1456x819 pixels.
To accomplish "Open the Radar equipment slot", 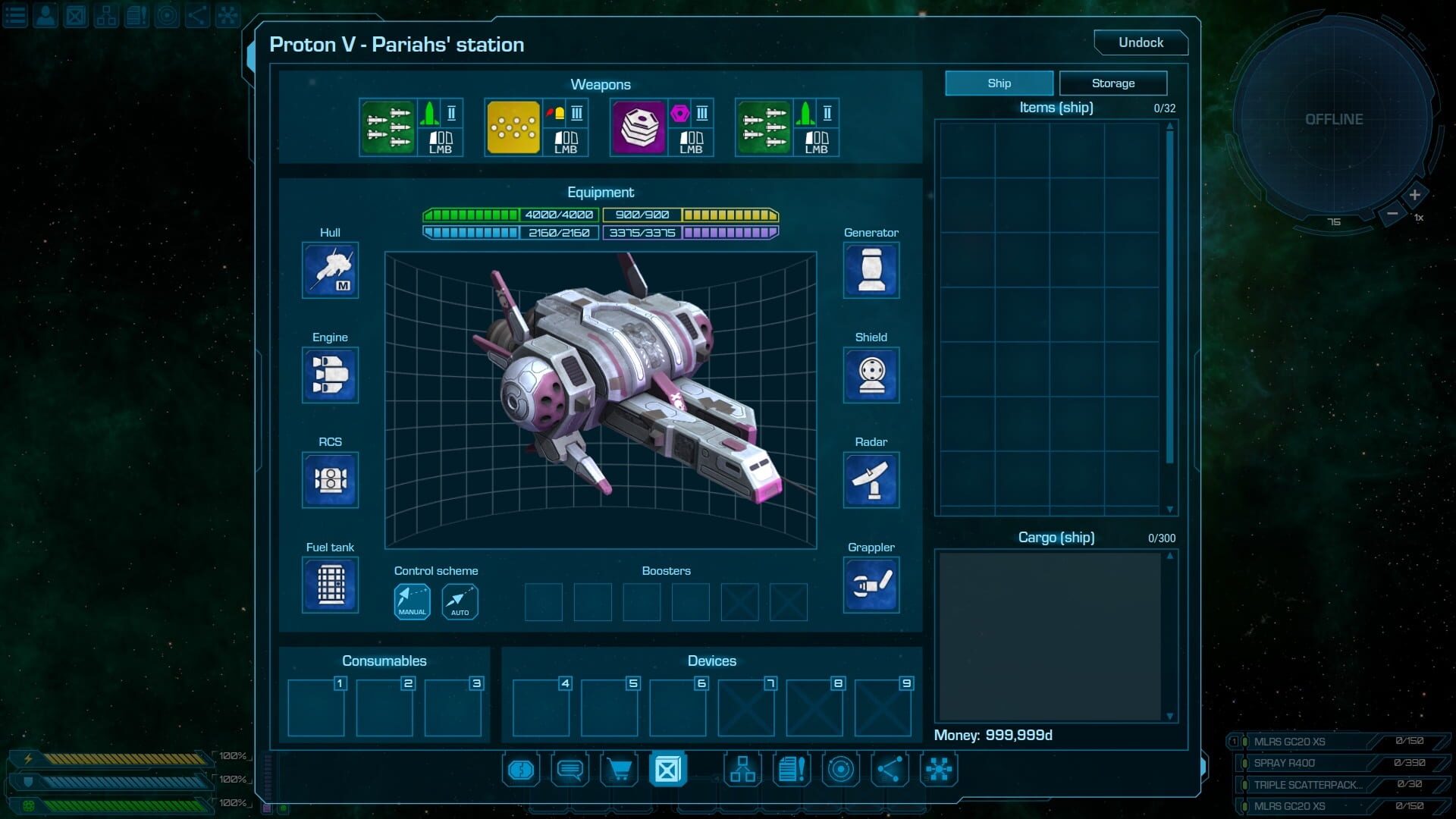I will (x=871, y=480).
